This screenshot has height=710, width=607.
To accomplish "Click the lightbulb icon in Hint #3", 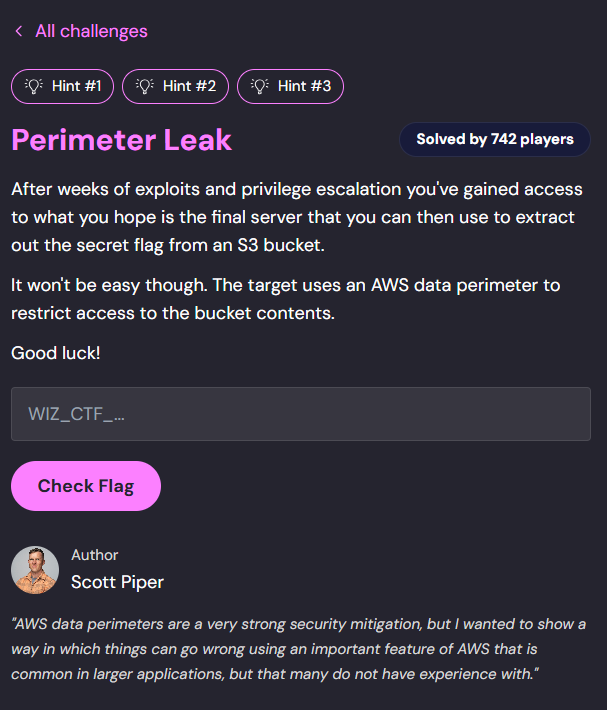I will click(259, 86).
